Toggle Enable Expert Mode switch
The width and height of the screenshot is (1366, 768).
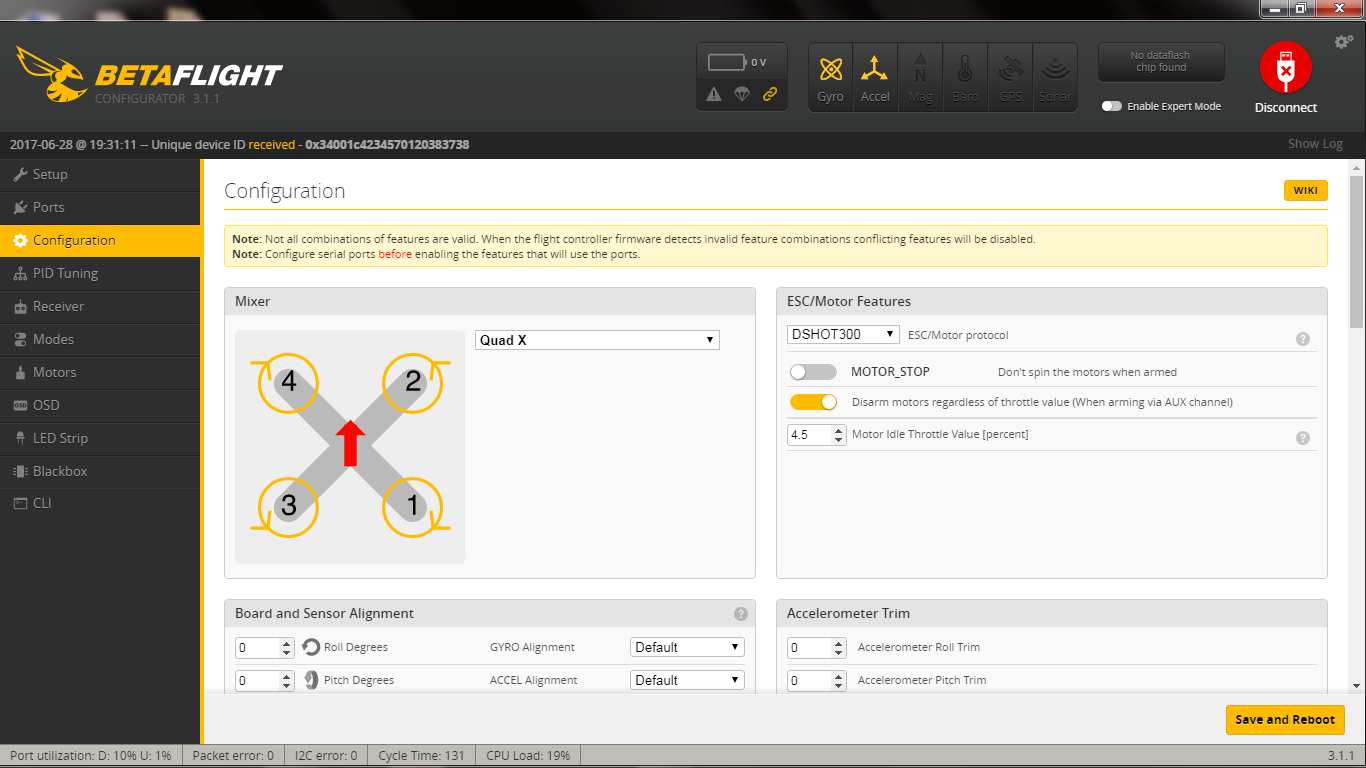coord(1112,106)
